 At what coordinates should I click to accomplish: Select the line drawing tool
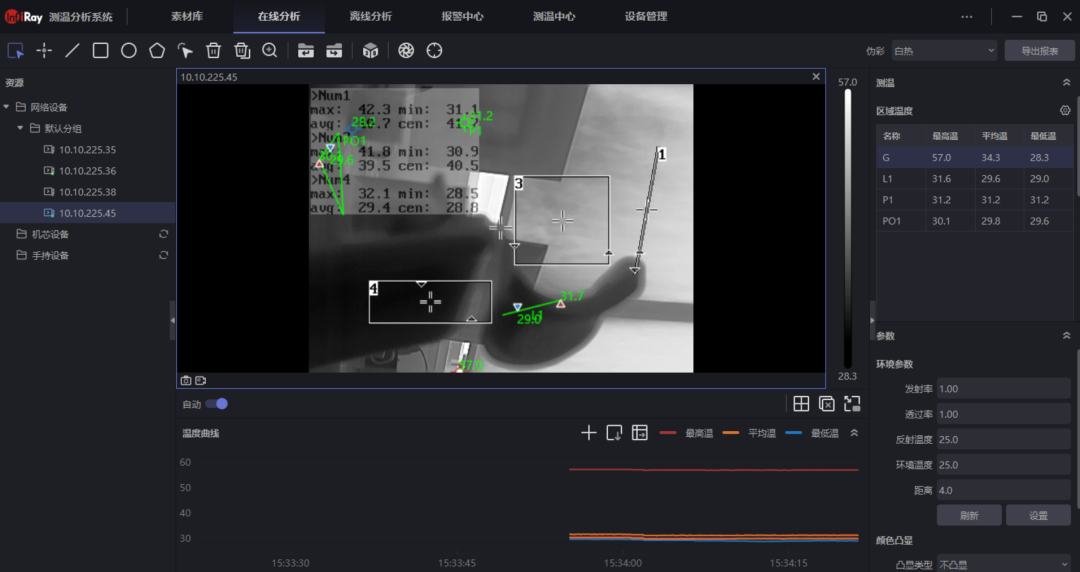pyautogui.click(x=72, y=50)
